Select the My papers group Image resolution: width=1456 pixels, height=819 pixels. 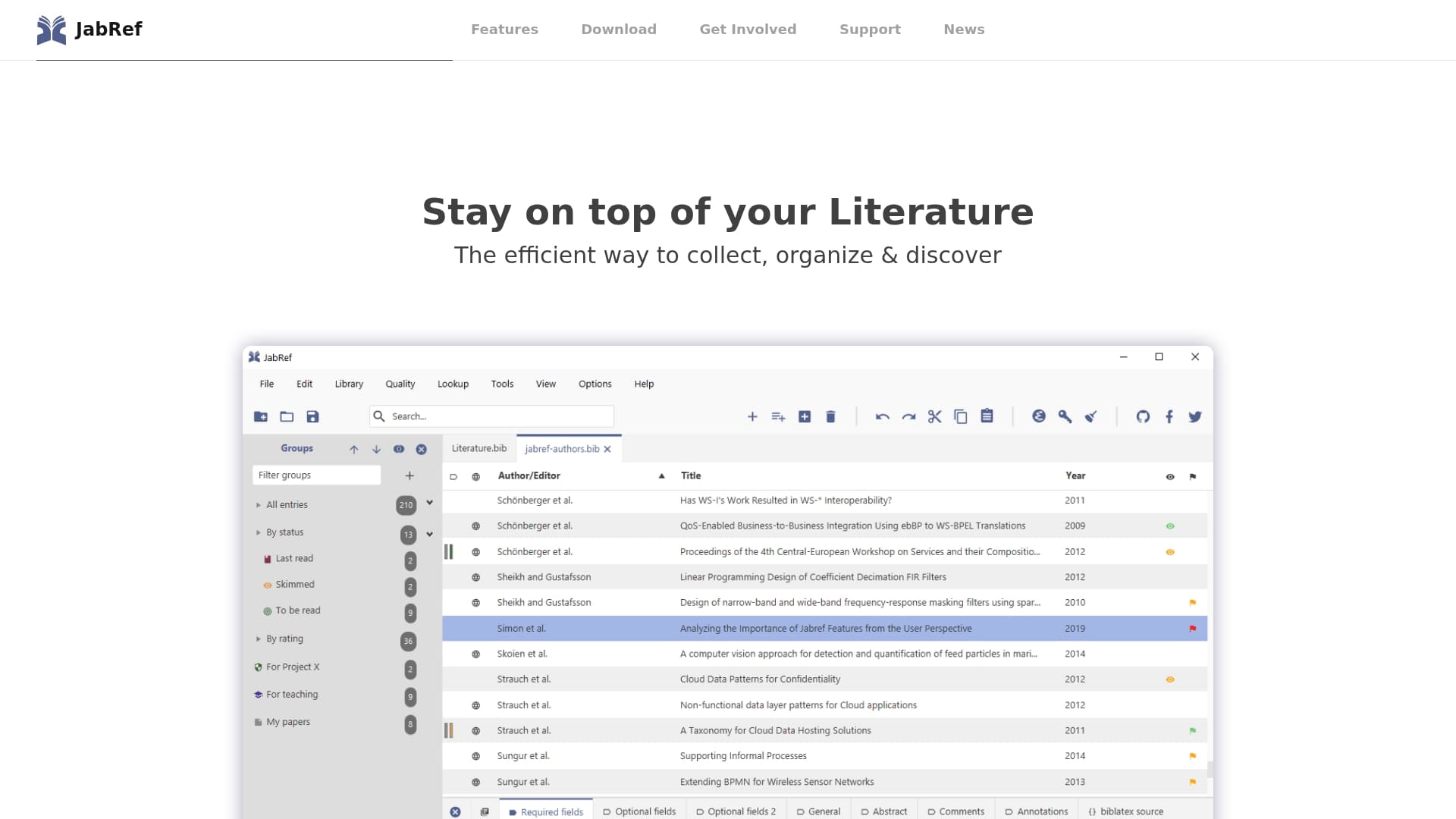(x=288, y=722)
